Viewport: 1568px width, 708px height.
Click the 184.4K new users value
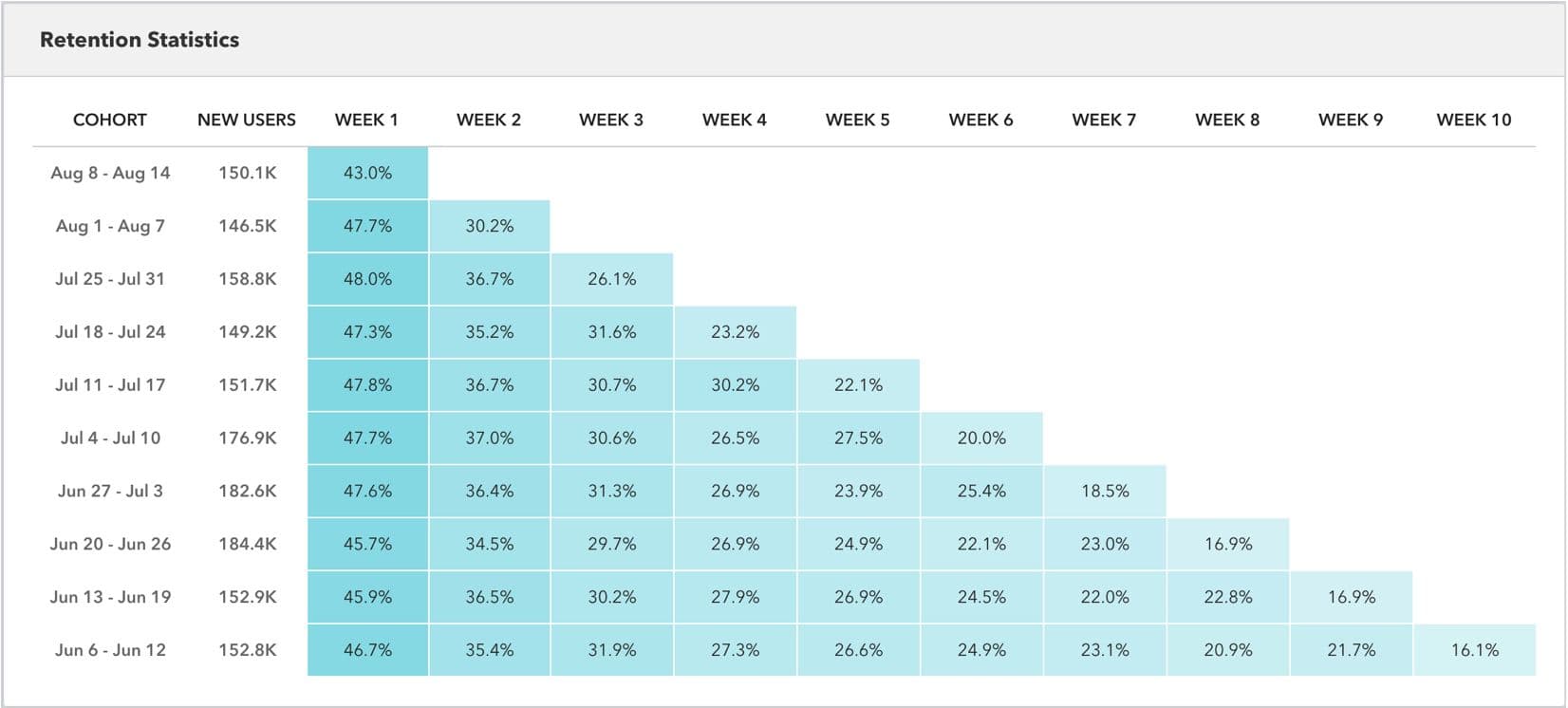pos(248,544)
